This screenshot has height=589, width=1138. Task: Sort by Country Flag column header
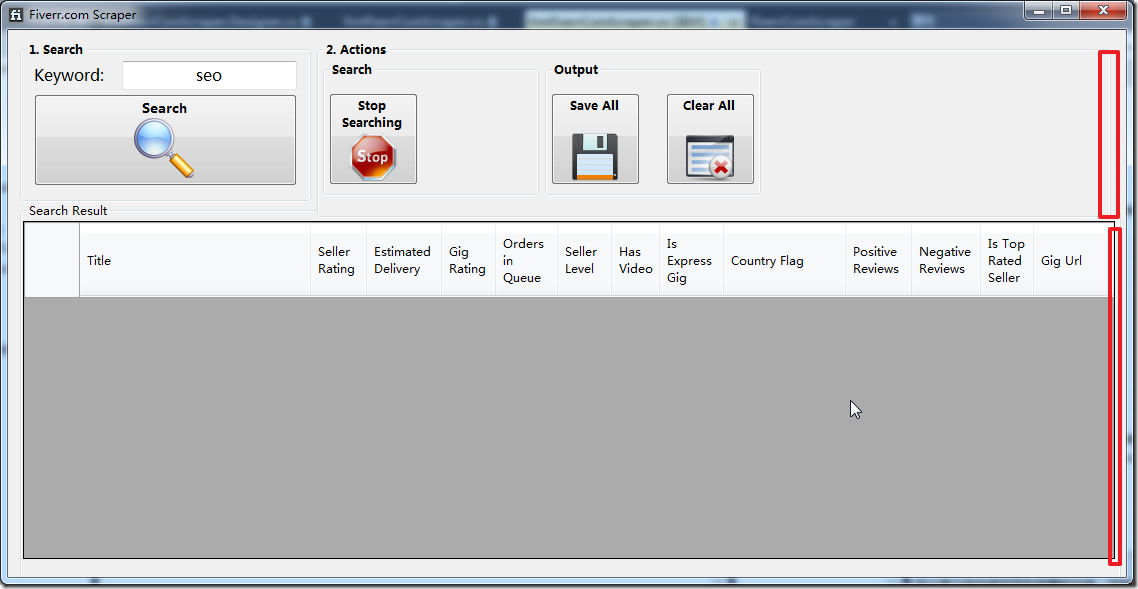(784, 260)
